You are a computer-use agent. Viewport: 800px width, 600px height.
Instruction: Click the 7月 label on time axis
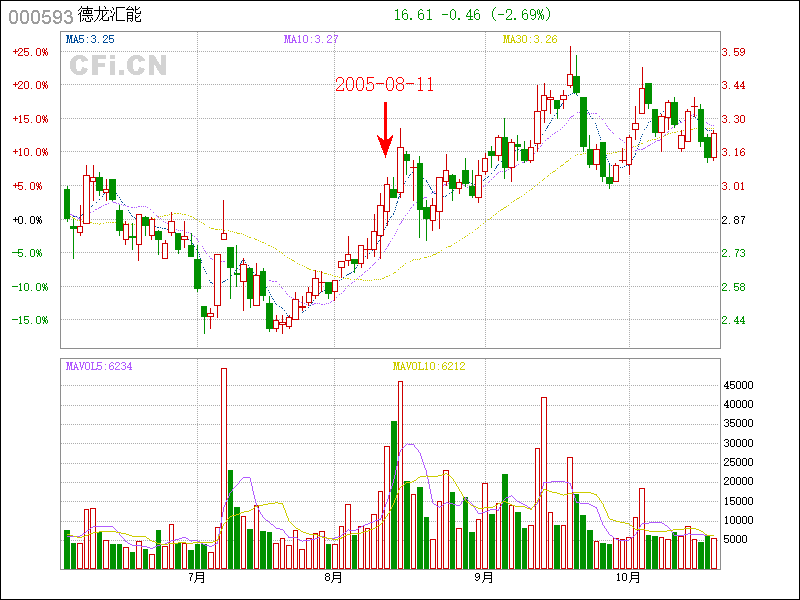pyautogui.click(x=197, y=578)
